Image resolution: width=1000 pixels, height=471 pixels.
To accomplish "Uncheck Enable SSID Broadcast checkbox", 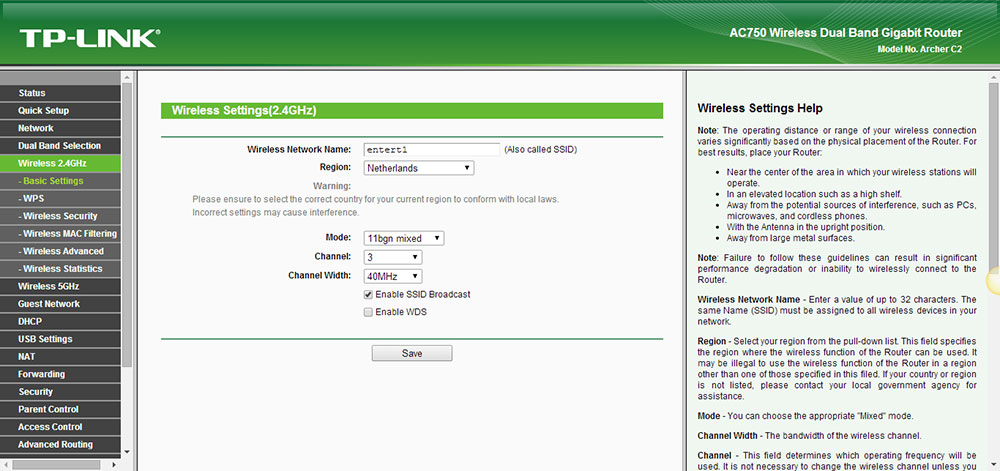I will pos(368,294).
